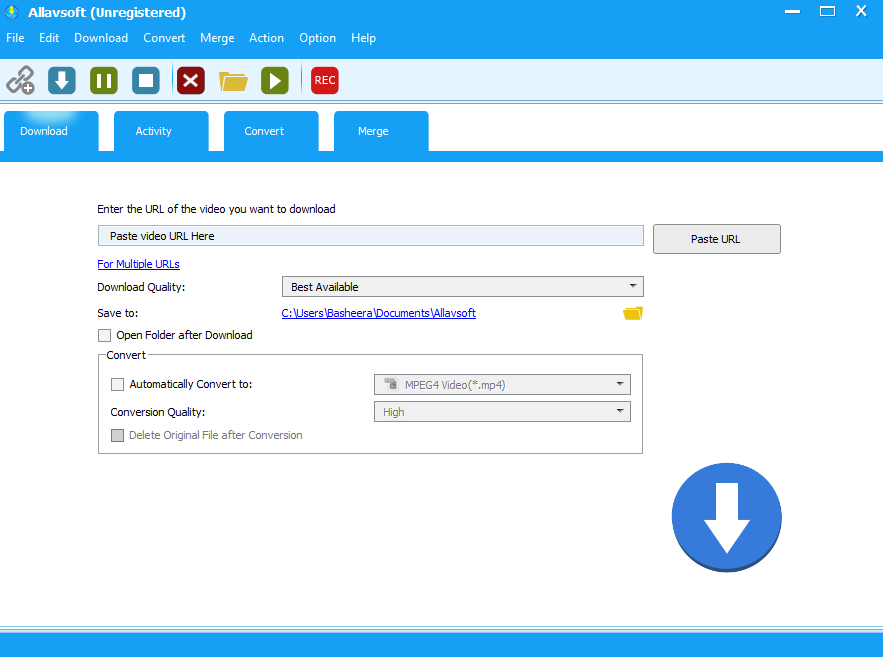Close the Allavsoft window
This screenshot has width=883, height=657.
click(861, 11)
